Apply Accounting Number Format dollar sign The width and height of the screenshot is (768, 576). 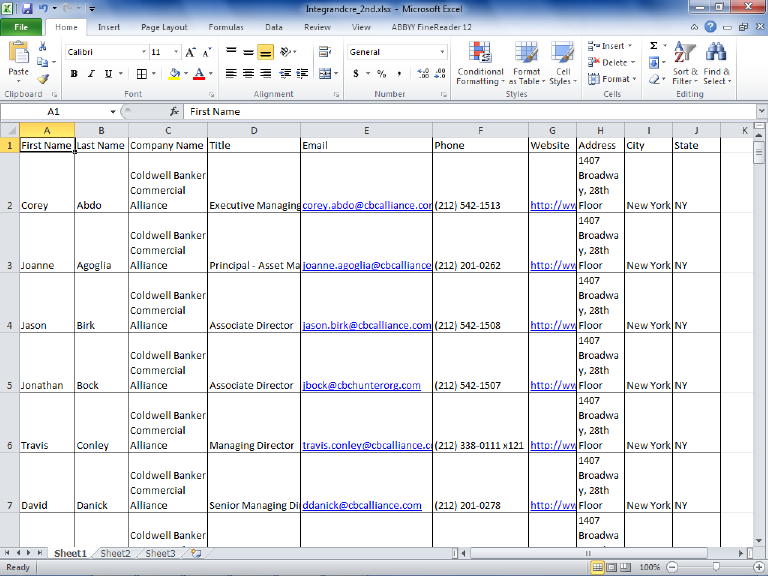(356, 74)
